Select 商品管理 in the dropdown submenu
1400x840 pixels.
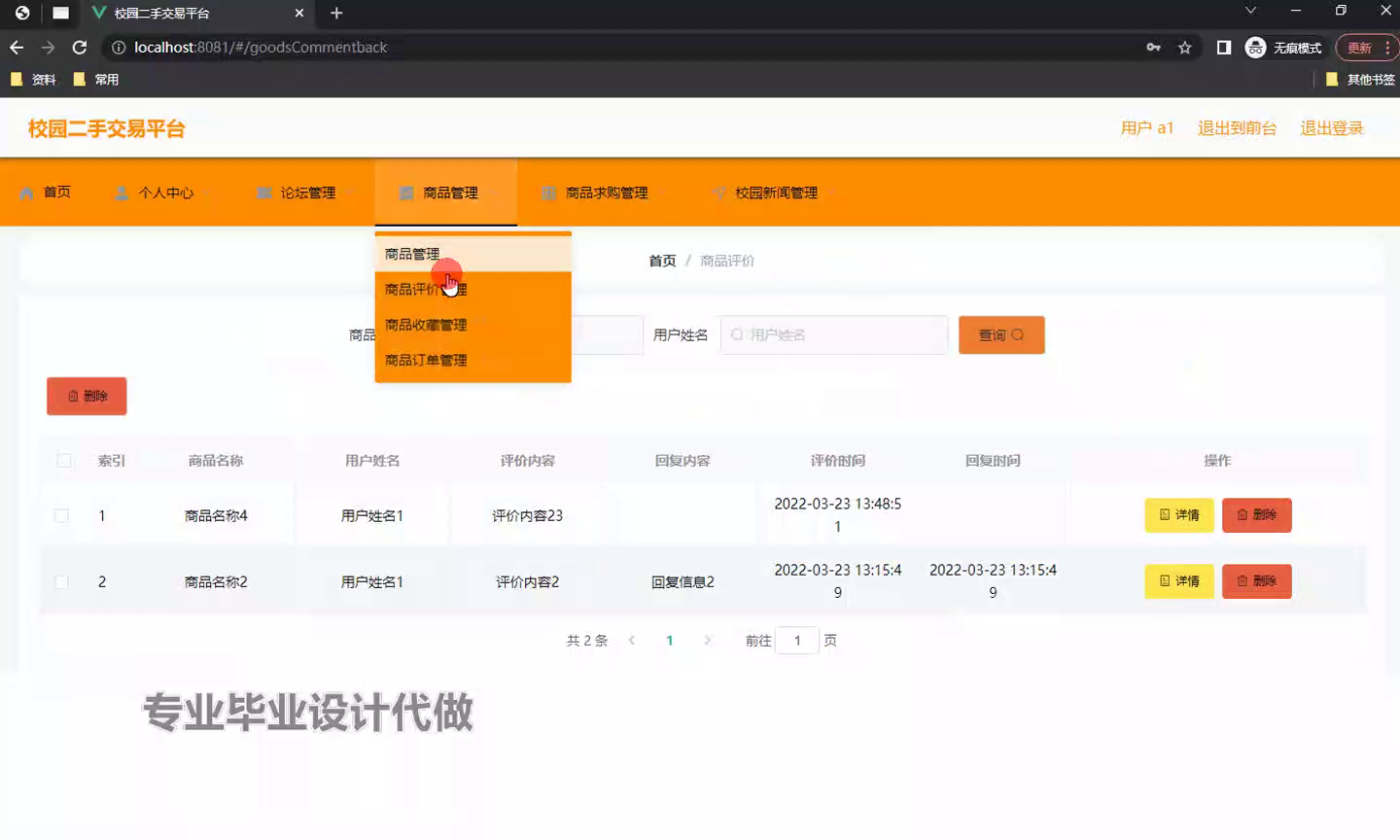click(x=473, y=254)
